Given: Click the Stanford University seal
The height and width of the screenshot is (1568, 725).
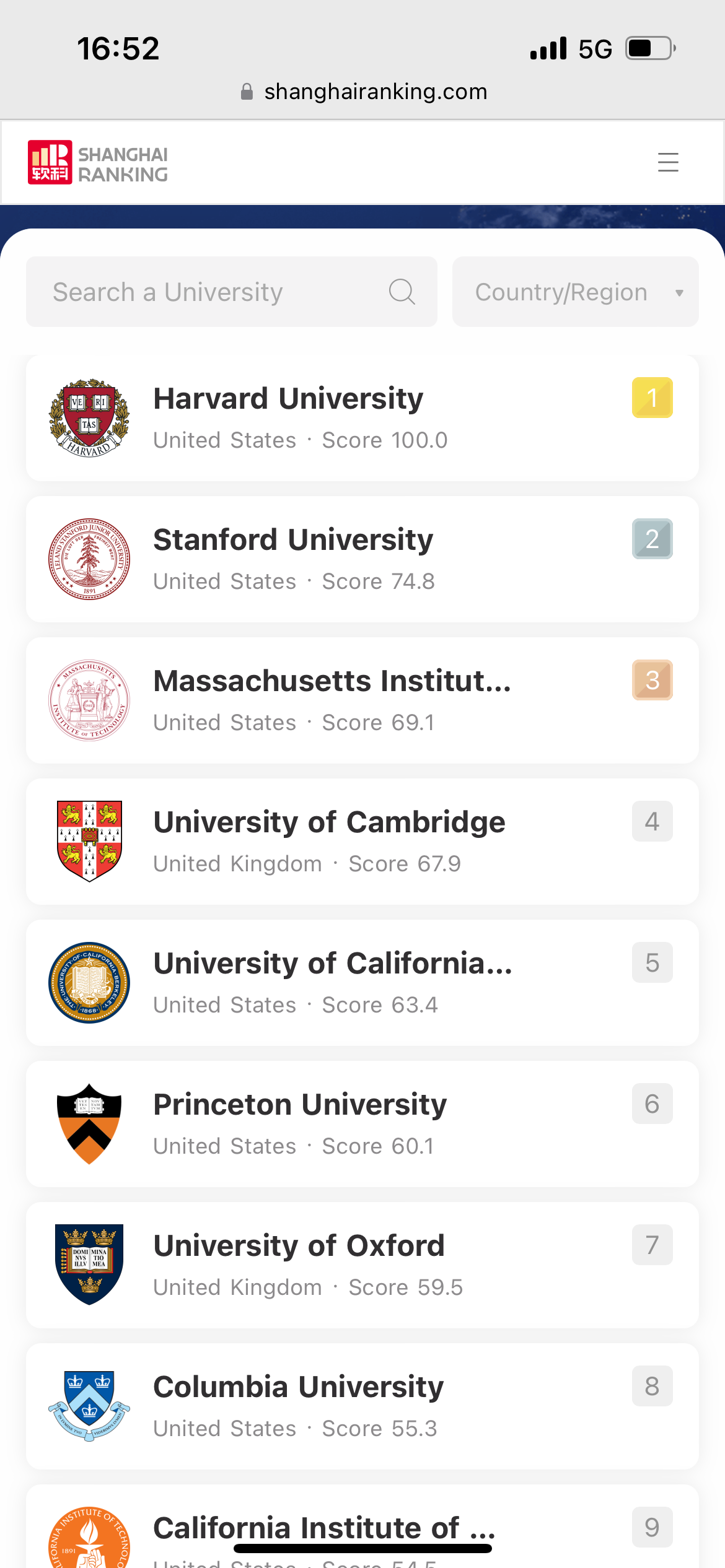Looking at the screenshot, I should [x=89, y=559].
